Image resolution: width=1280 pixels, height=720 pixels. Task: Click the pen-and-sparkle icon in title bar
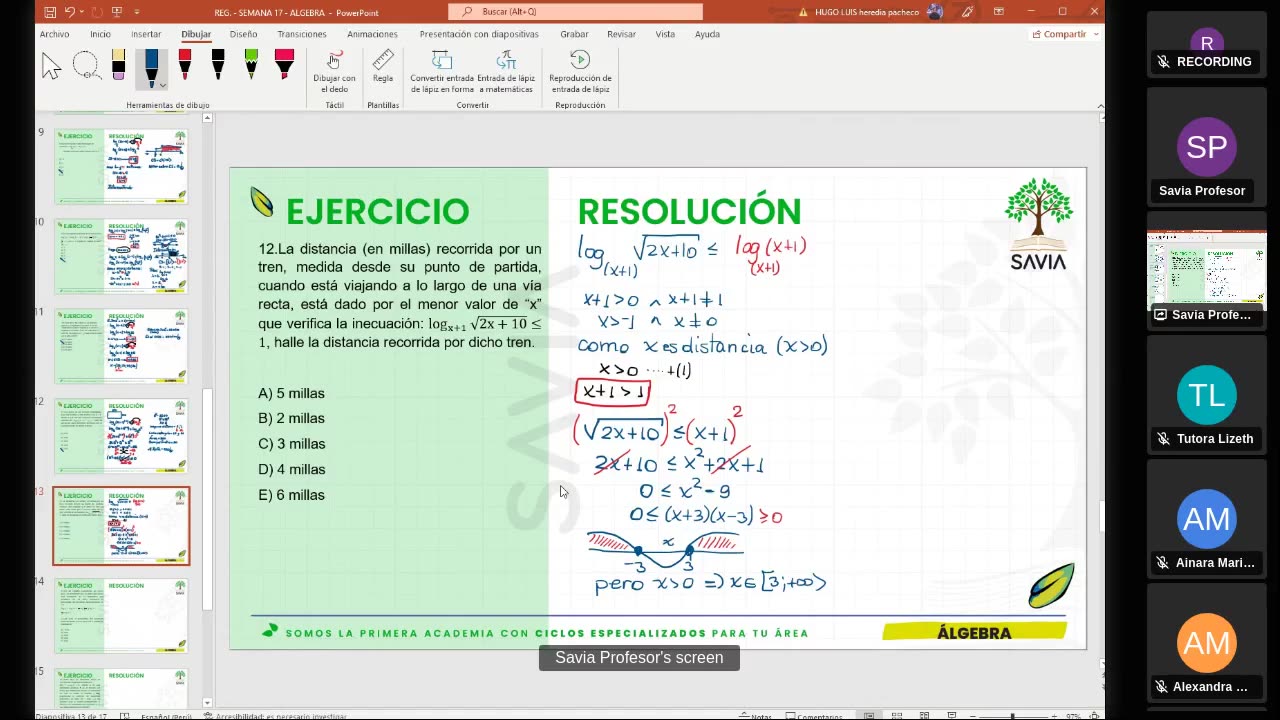(x=967, y=12)
